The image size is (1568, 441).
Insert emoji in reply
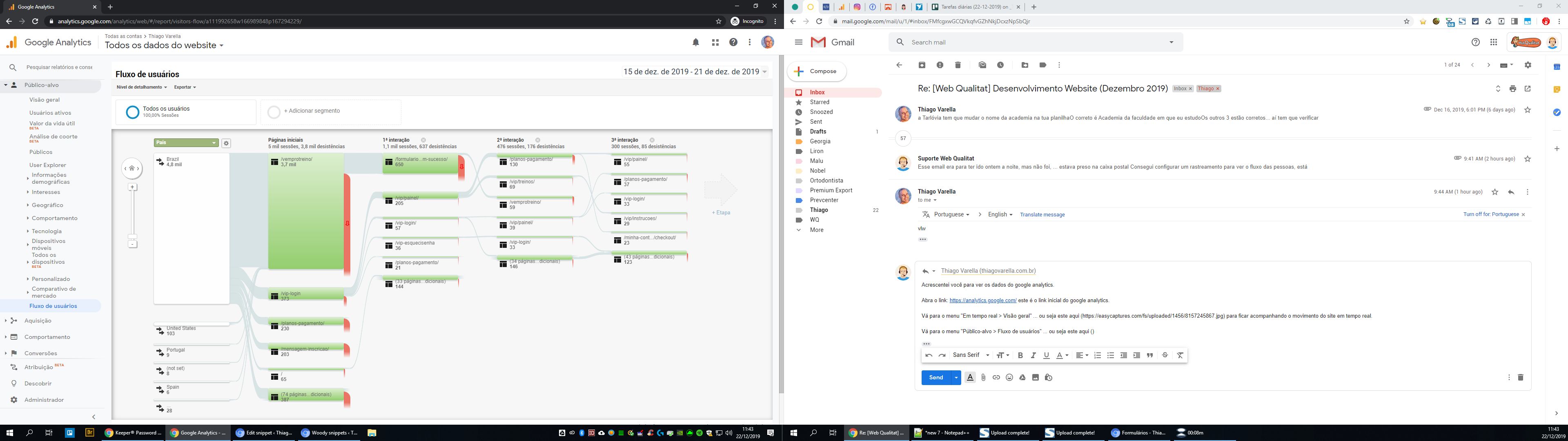[1009, 378]
